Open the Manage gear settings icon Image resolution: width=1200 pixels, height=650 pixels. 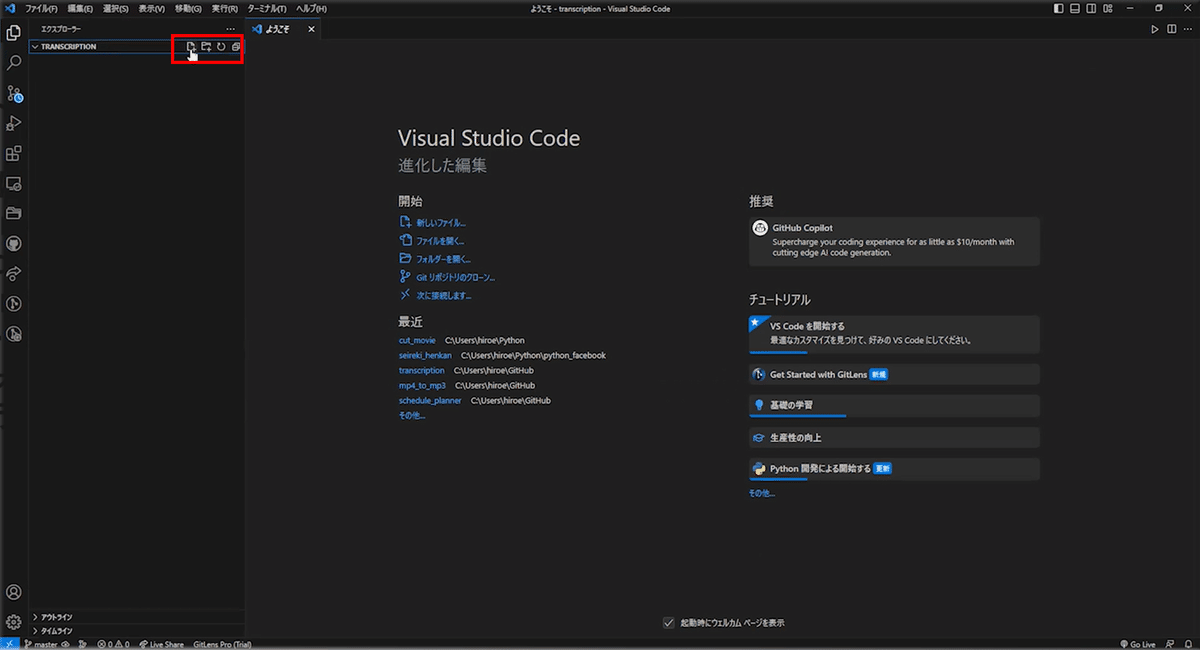[14, 622]
